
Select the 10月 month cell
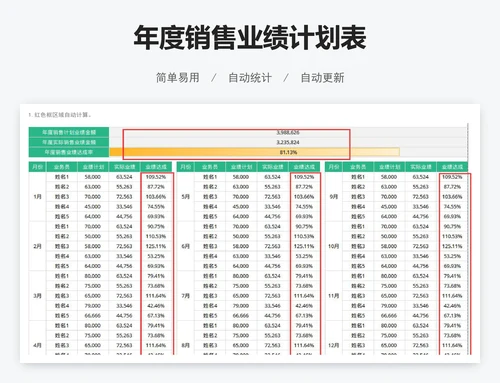tap(334, 246)
